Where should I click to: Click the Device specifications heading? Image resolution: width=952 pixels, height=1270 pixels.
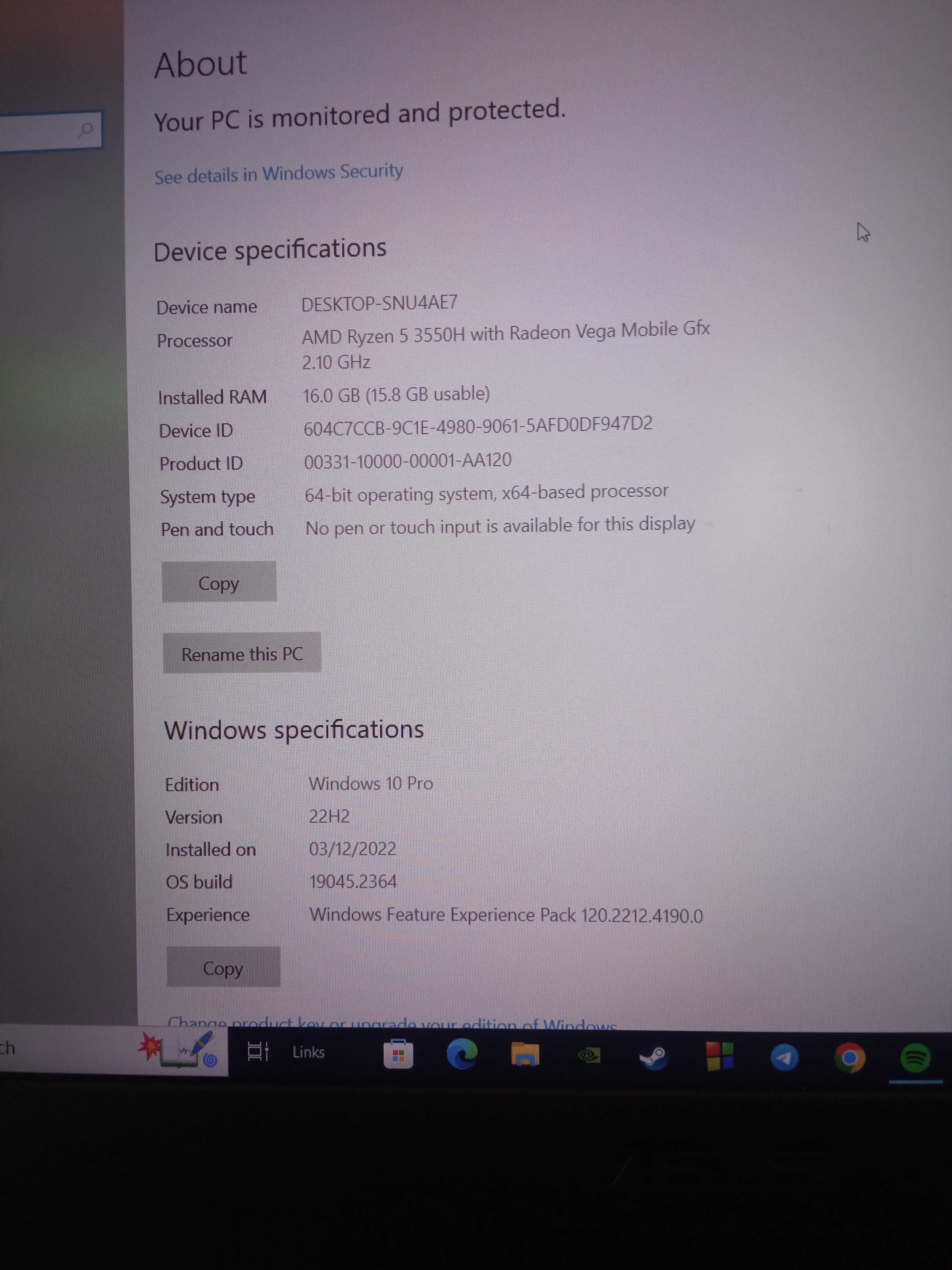(x=270, y=250)
